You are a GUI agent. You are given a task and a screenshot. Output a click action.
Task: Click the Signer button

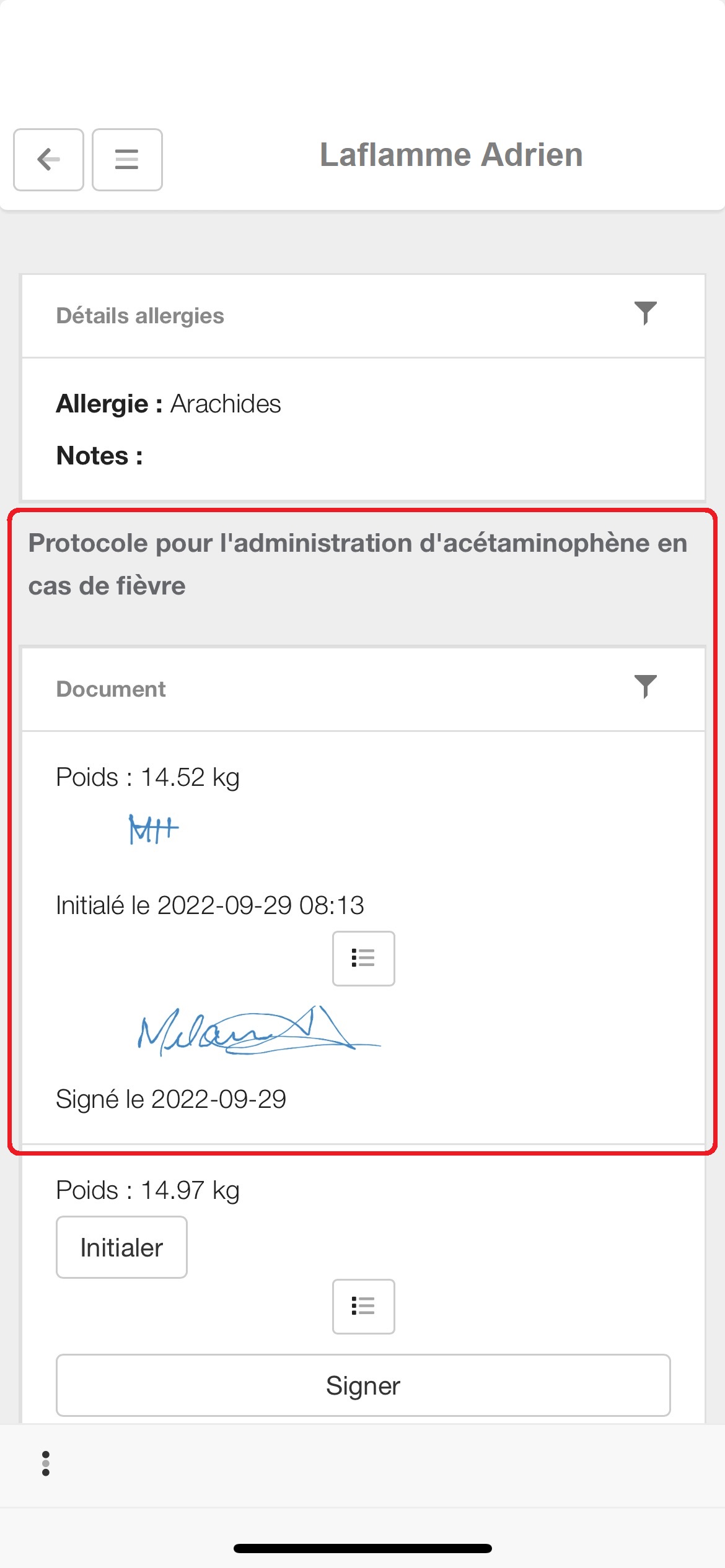tap(363, 1385)
